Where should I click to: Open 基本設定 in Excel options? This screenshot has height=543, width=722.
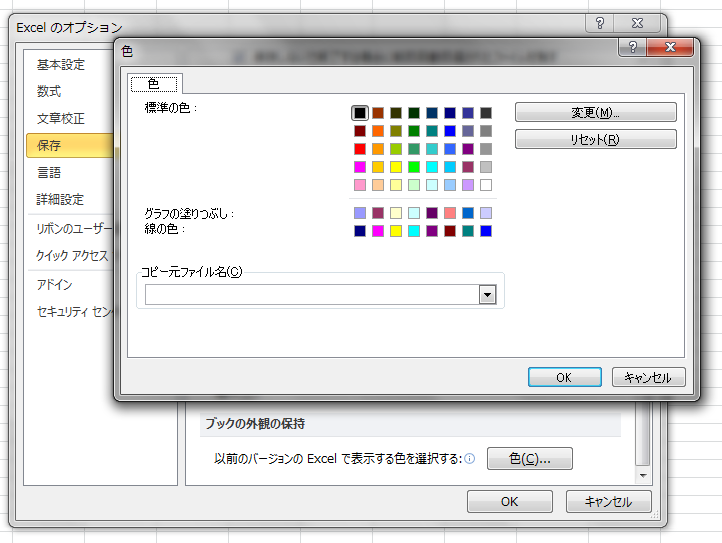61,65
